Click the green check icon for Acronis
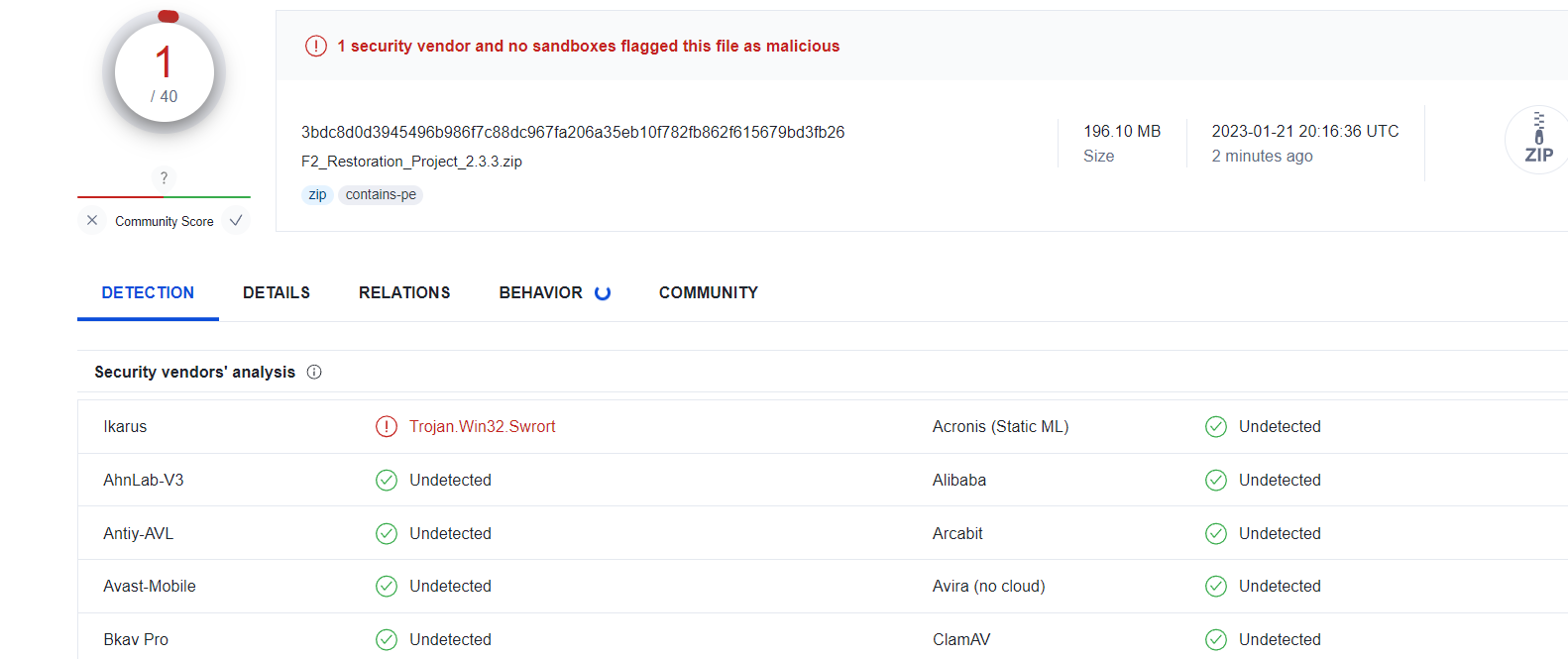The height and width of the screenshot is (659, 1568). (x=1216, y=427)
